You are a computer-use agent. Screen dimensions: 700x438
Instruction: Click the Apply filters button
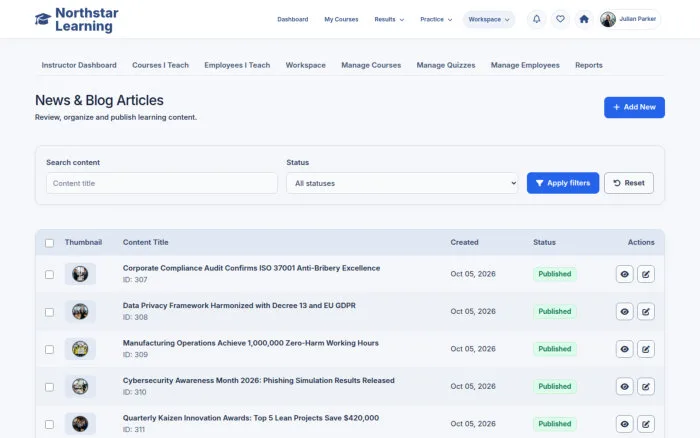[562, 183]
